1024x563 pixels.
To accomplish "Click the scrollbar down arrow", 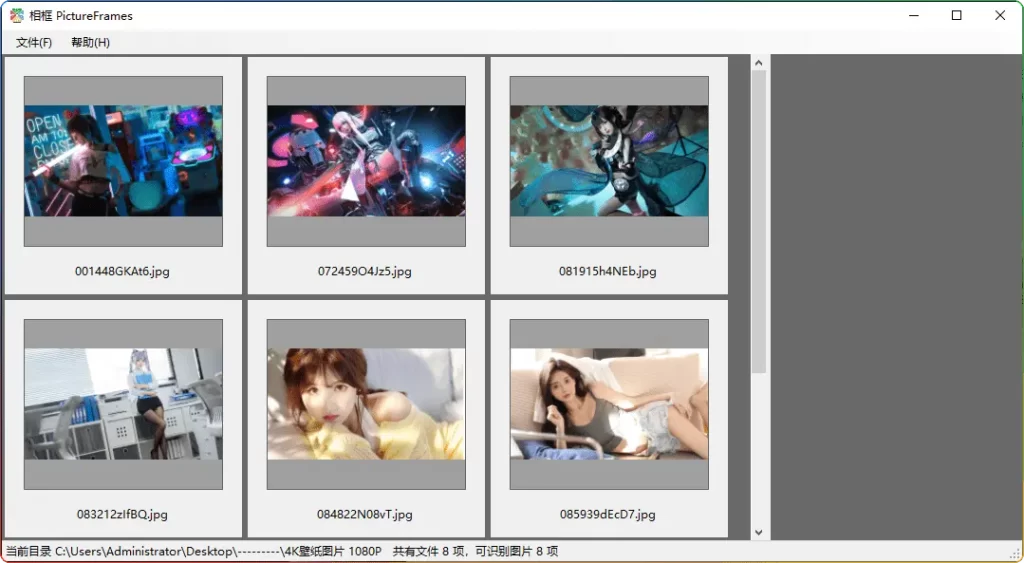I will (759, 532).
